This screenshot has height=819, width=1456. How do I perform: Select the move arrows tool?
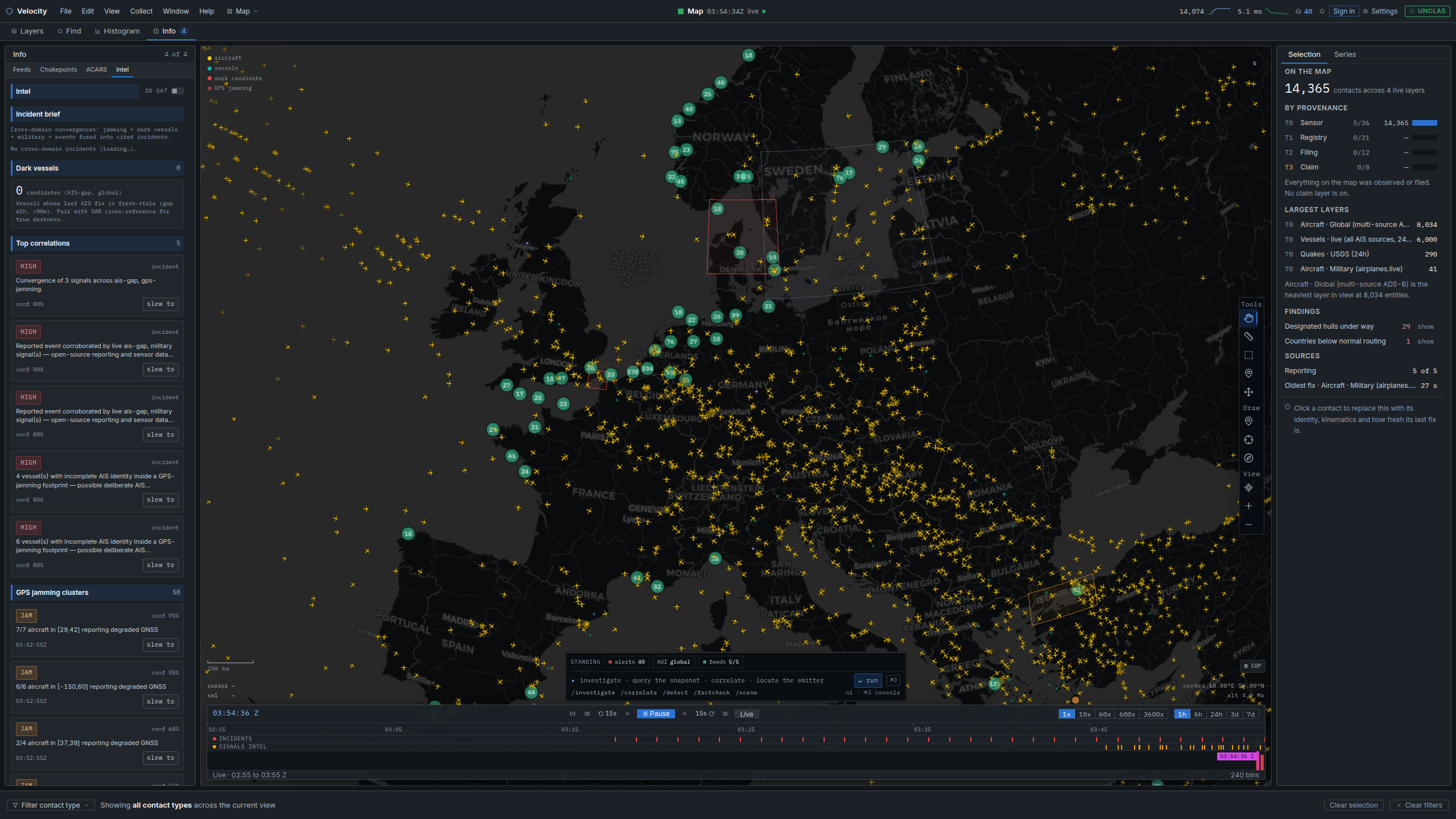coord(1248,392)
